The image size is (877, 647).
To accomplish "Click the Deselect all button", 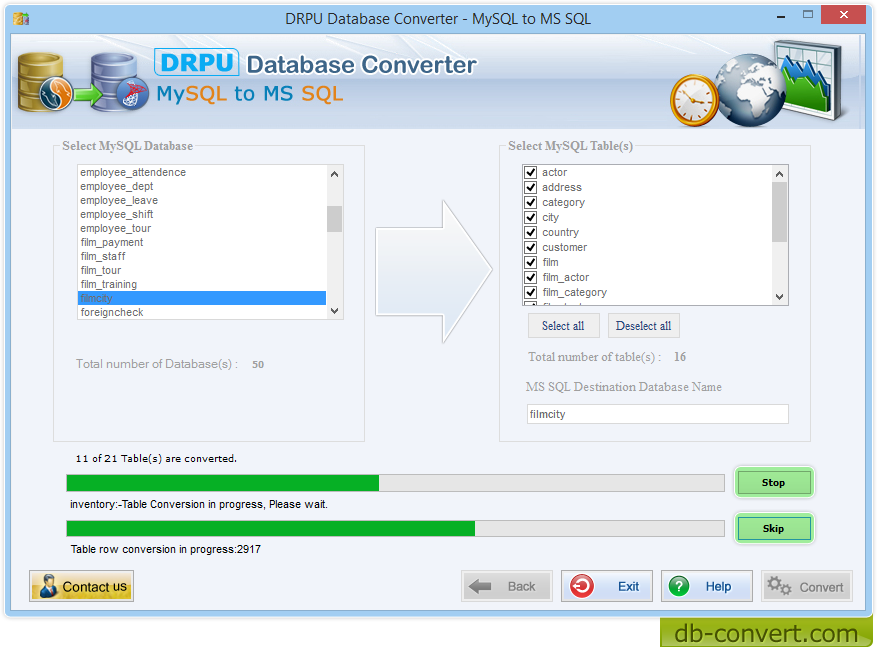I will [x=644, y=326].
